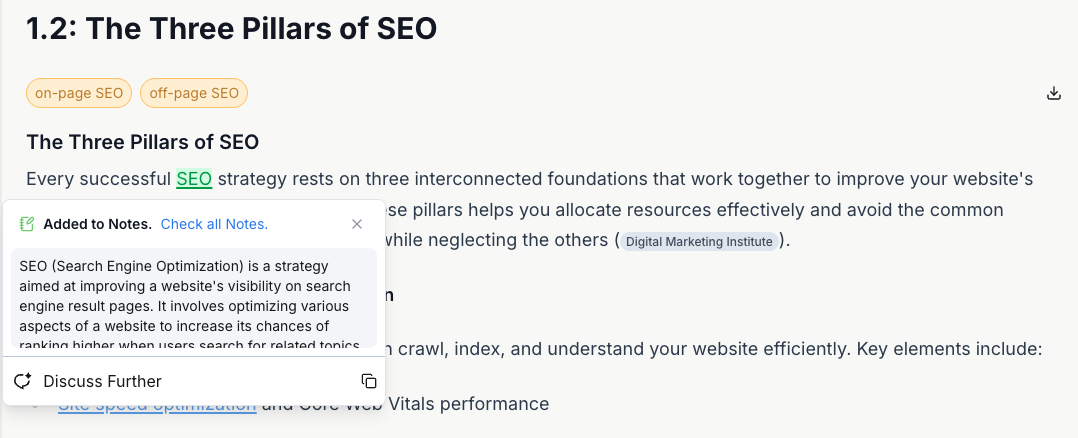Select the on-page SEO tag

pos(79,94)
